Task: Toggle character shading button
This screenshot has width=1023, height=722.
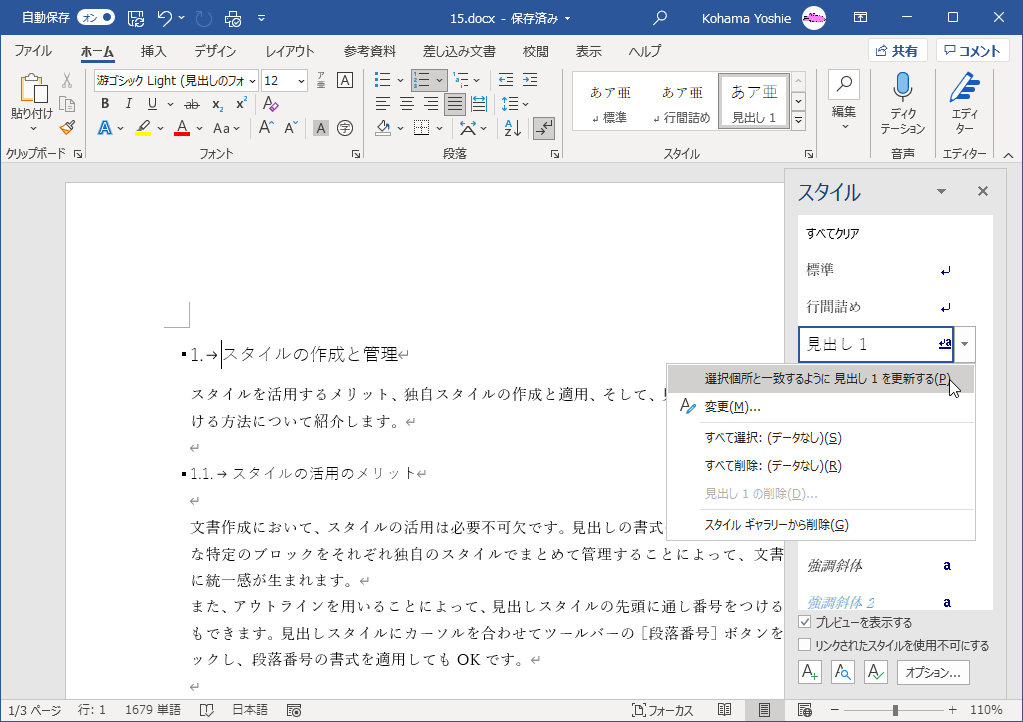Action: point(320,128)
